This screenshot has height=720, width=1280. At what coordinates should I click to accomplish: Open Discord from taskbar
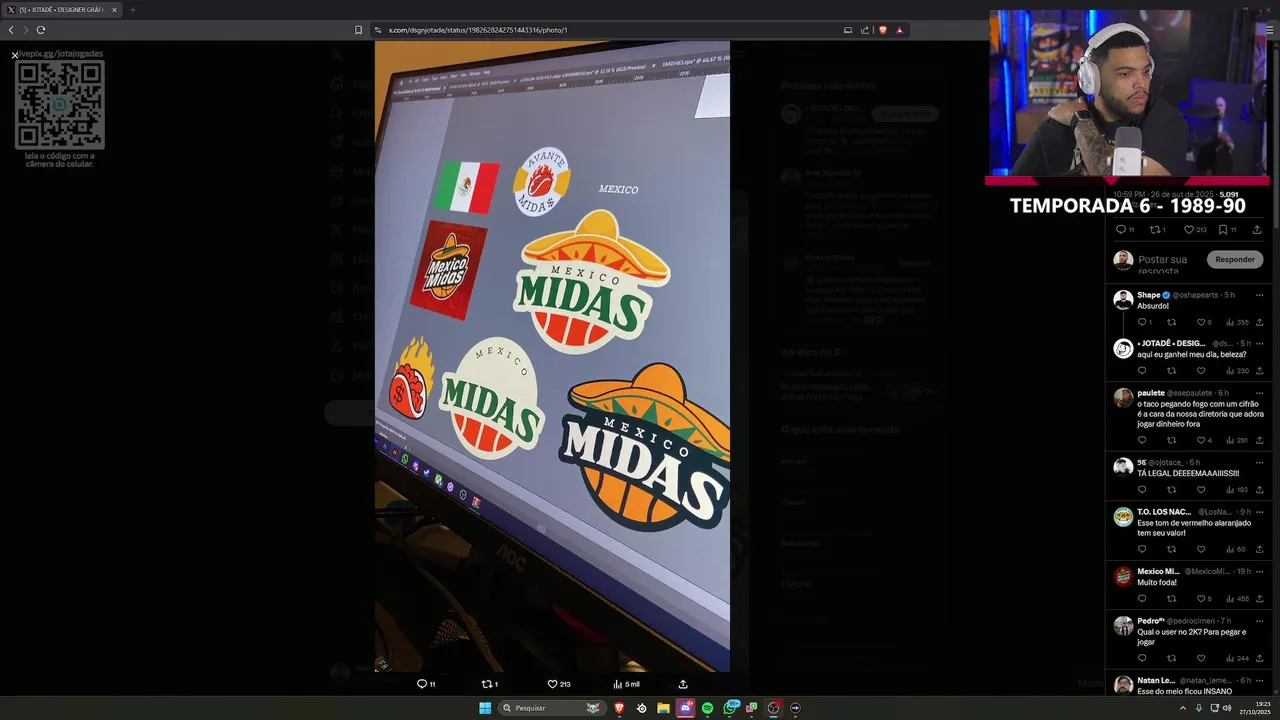685,708
